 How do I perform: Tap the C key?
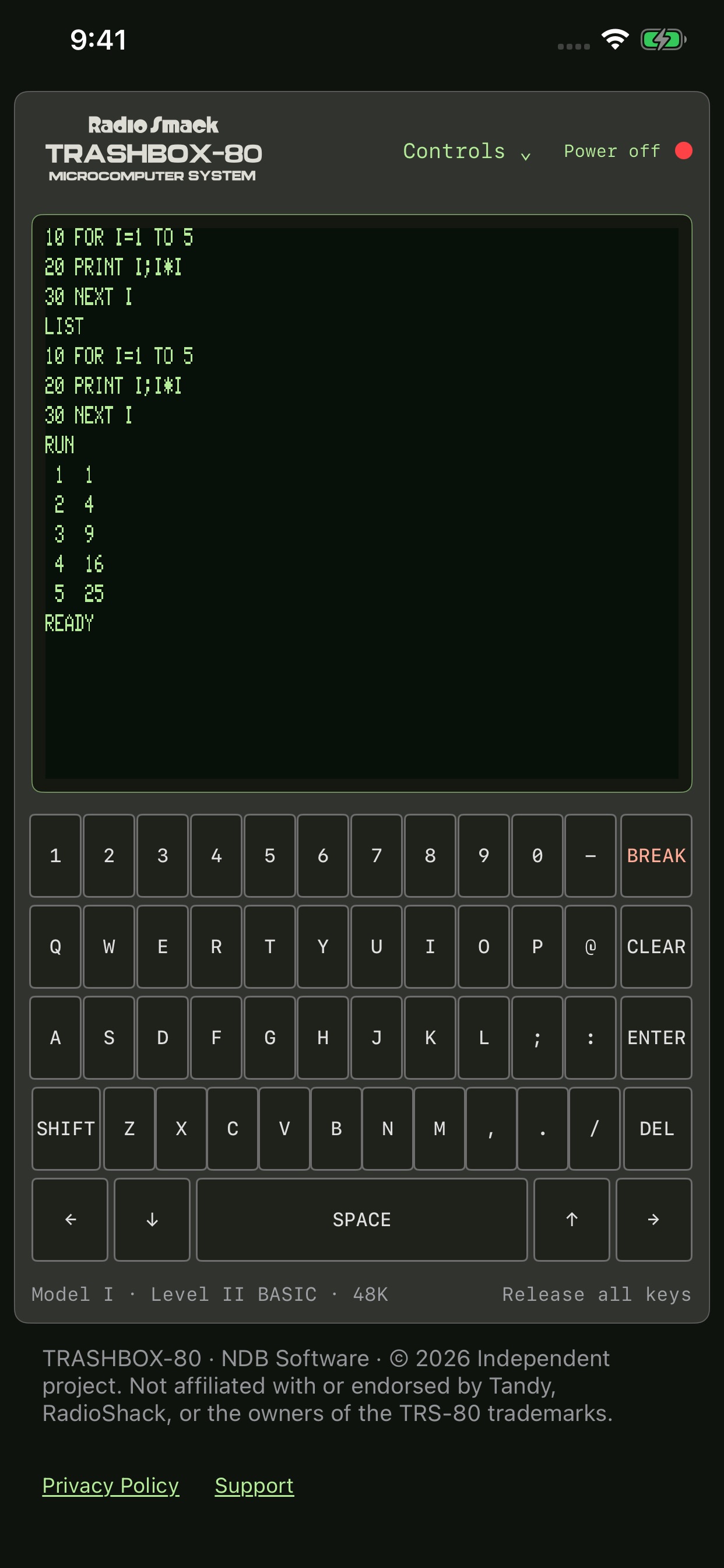click(x=233, y=1129)
